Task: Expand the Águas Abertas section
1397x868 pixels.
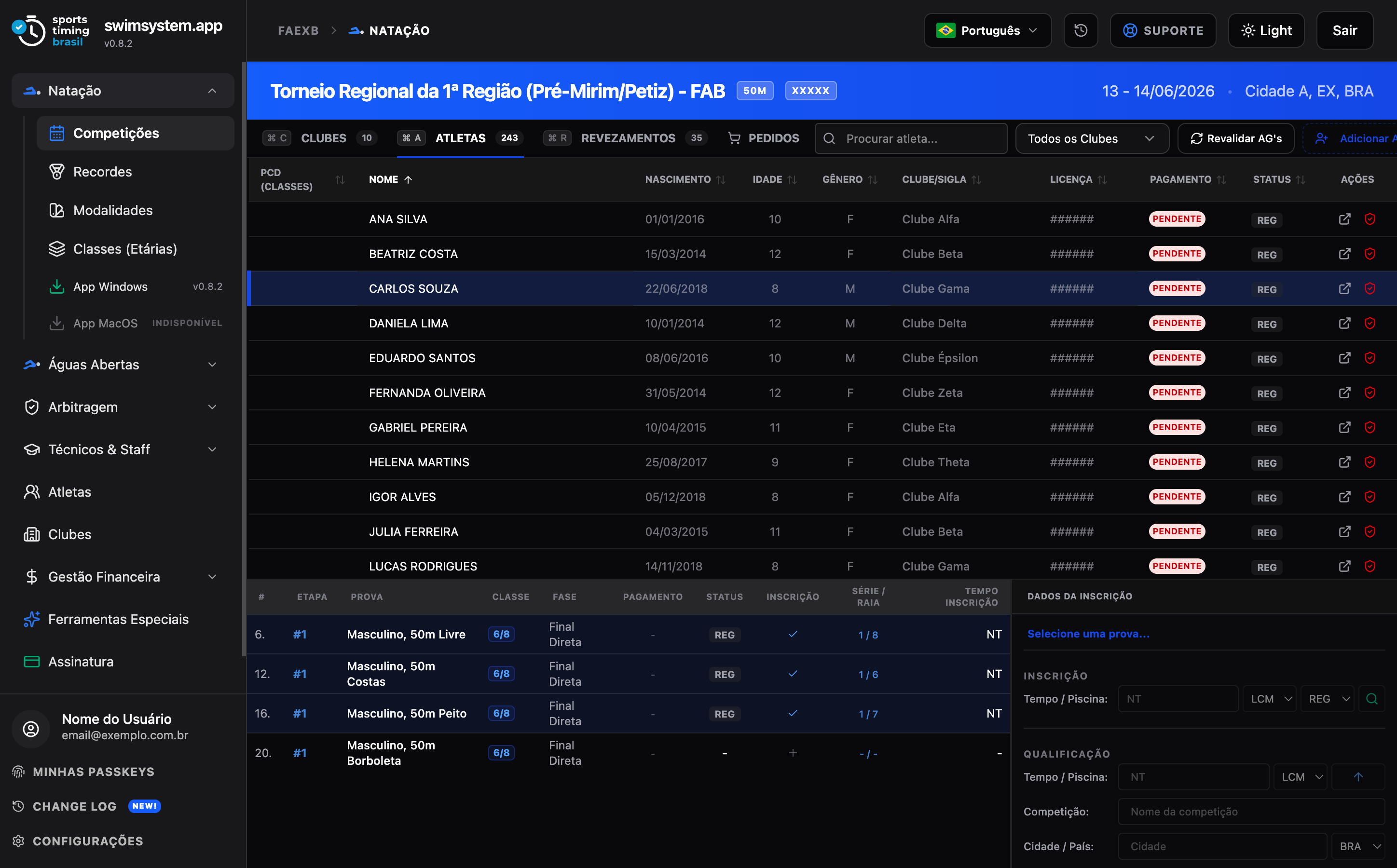Action: pos(123,365)
